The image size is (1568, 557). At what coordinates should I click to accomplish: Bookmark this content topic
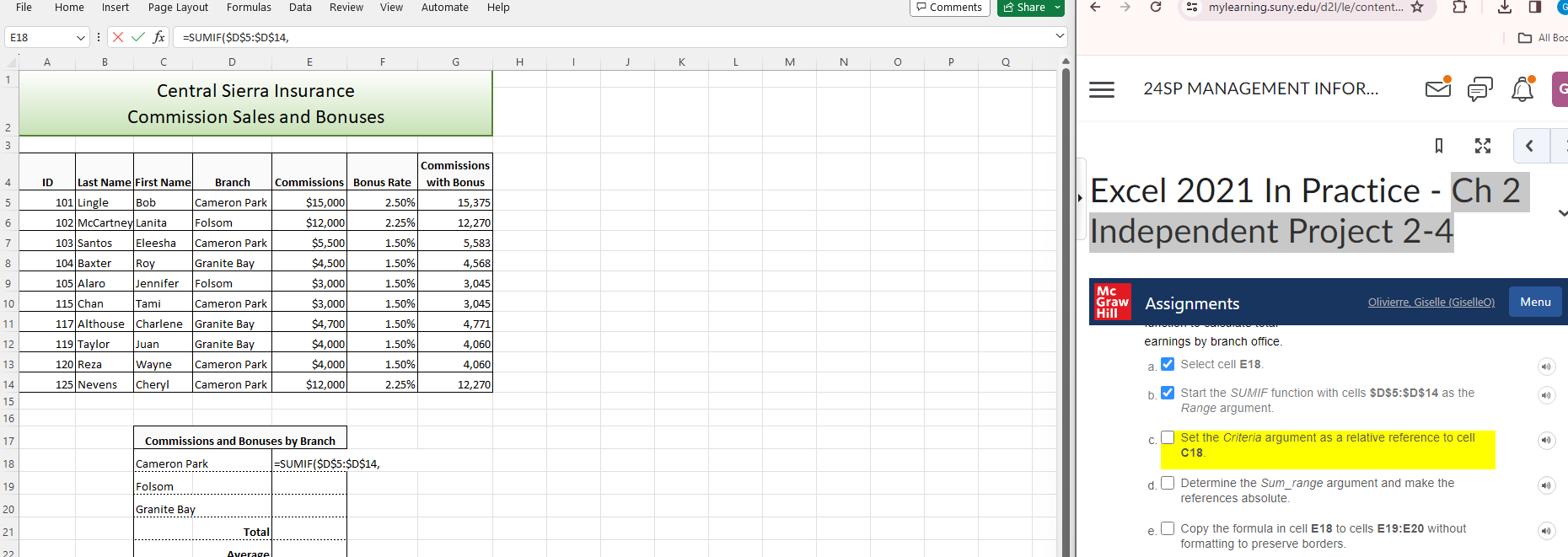(x=1439, y=146)
